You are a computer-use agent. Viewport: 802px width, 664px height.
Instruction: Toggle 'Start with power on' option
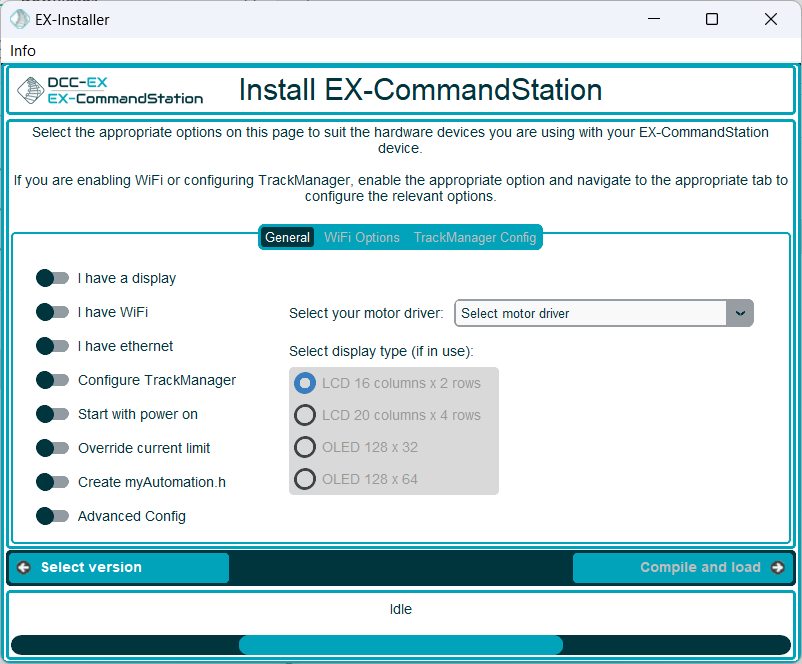coord(52,414)
